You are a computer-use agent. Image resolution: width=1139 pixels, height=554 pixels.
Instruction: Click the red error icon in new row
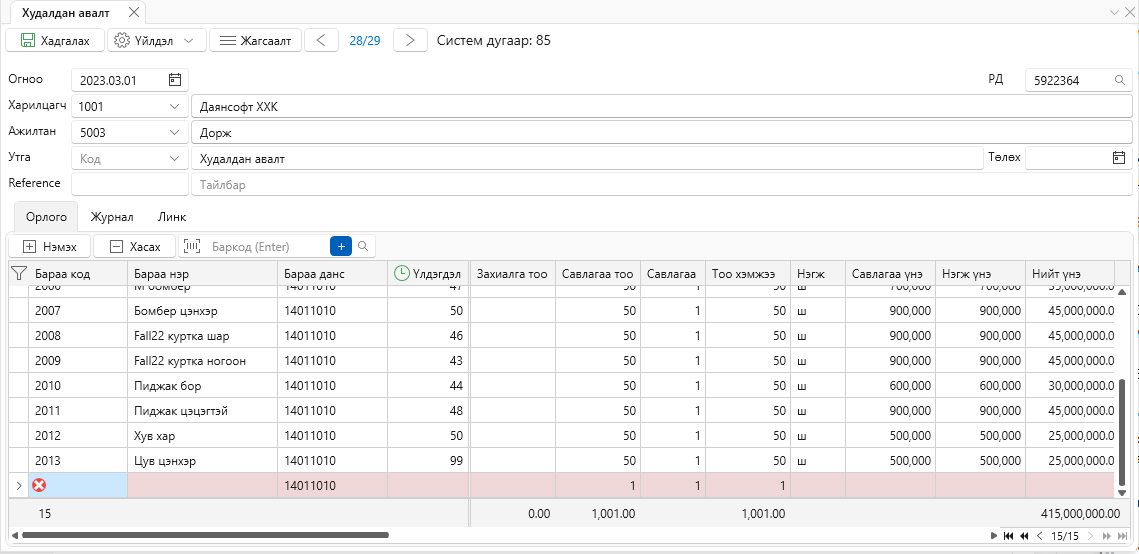point(39,486)
